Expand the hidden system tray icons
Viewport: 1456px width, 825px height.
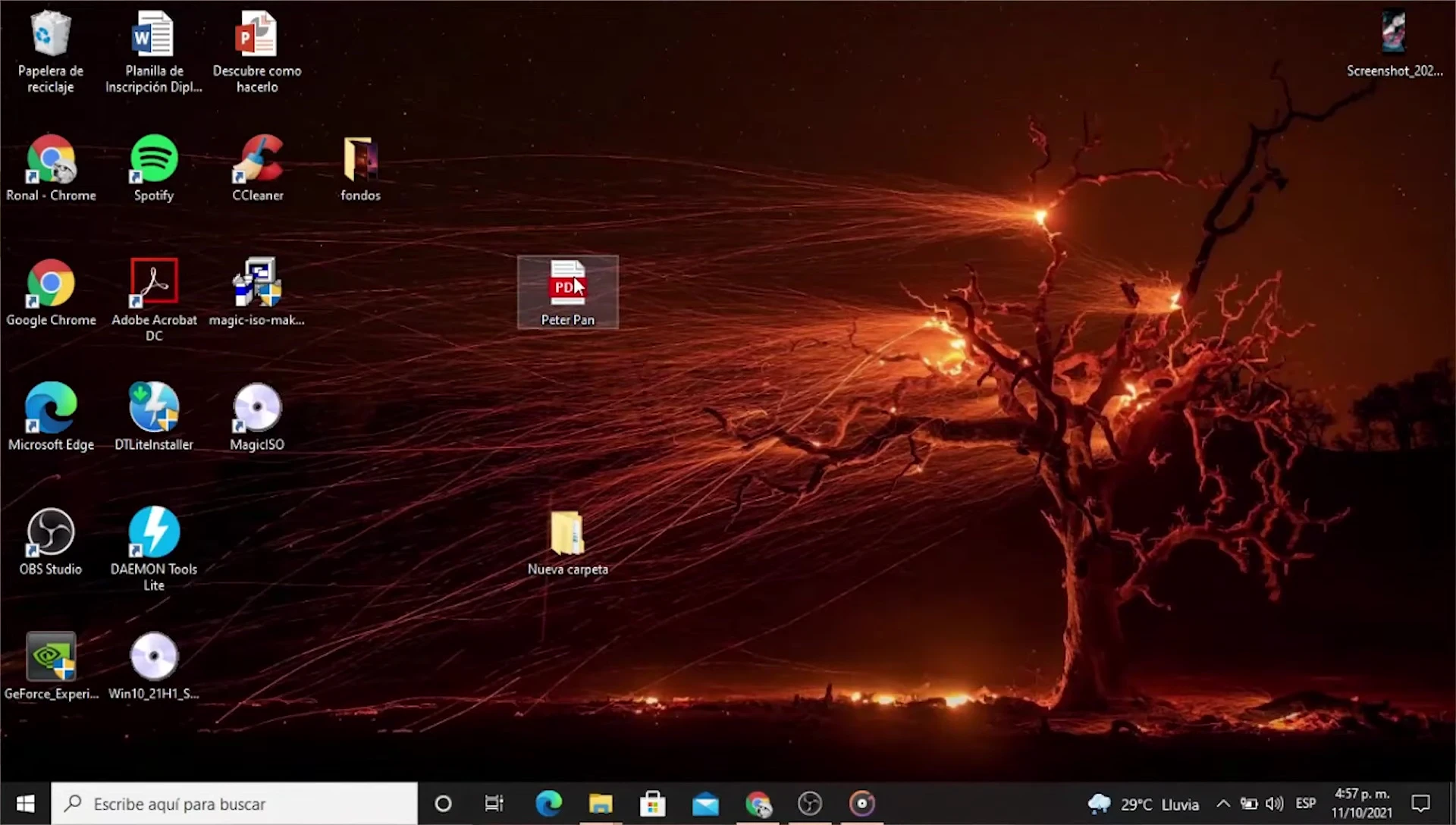pyautogui.click(x=1223, y=804)
